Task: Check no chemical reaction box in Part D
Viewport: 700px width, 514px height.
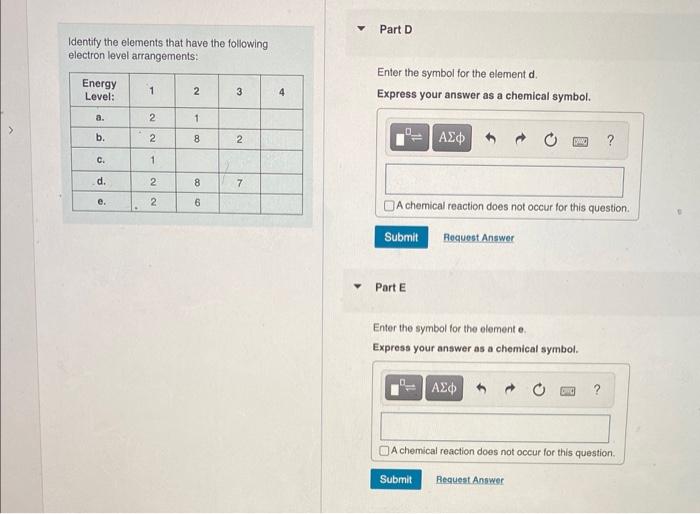Action: pos(389,205)
